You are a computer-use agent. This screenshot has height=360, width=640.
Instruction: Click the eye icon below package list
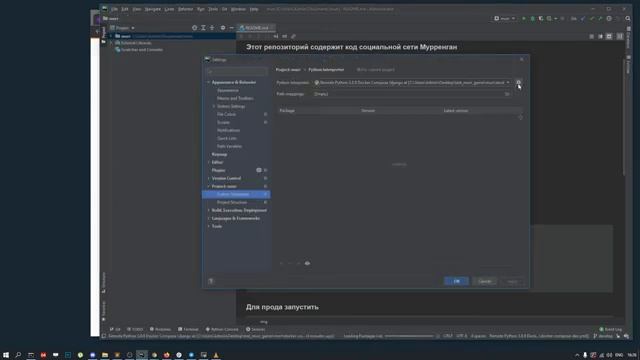pos(307,263)
